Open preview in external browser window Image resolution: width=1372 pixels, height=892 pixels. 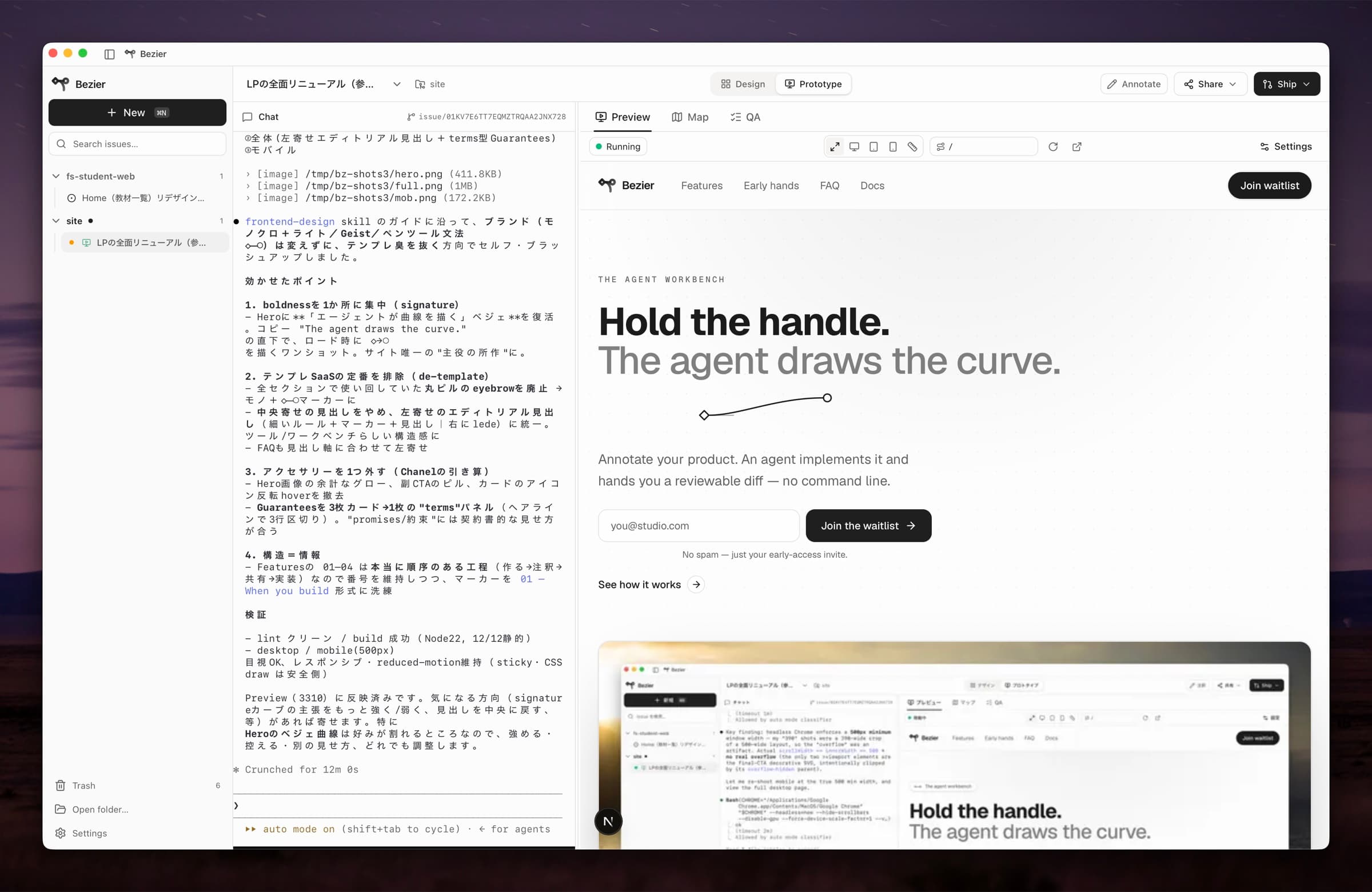[x=1076, y=146]
